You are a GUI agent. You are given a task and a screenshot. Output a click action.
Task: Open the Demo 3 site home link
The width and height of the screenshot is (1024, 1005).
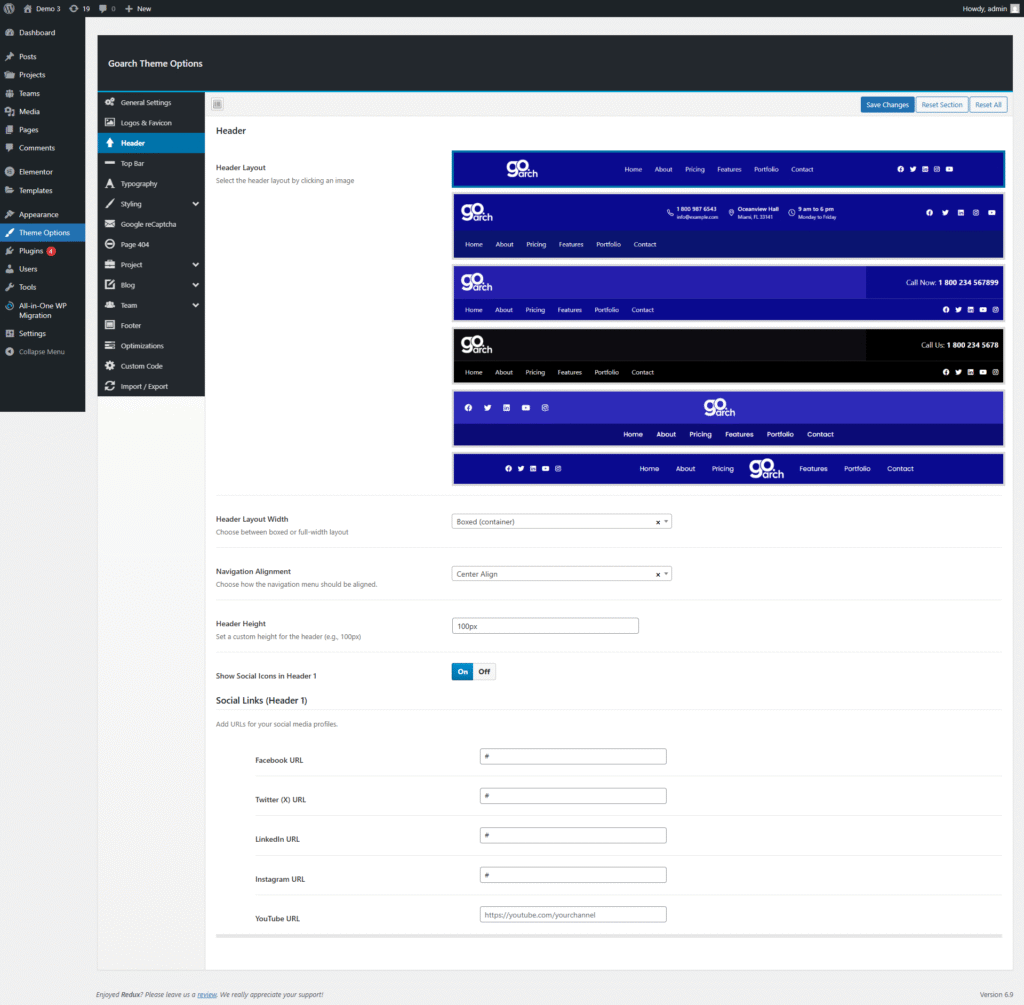[x=42, y=8]
